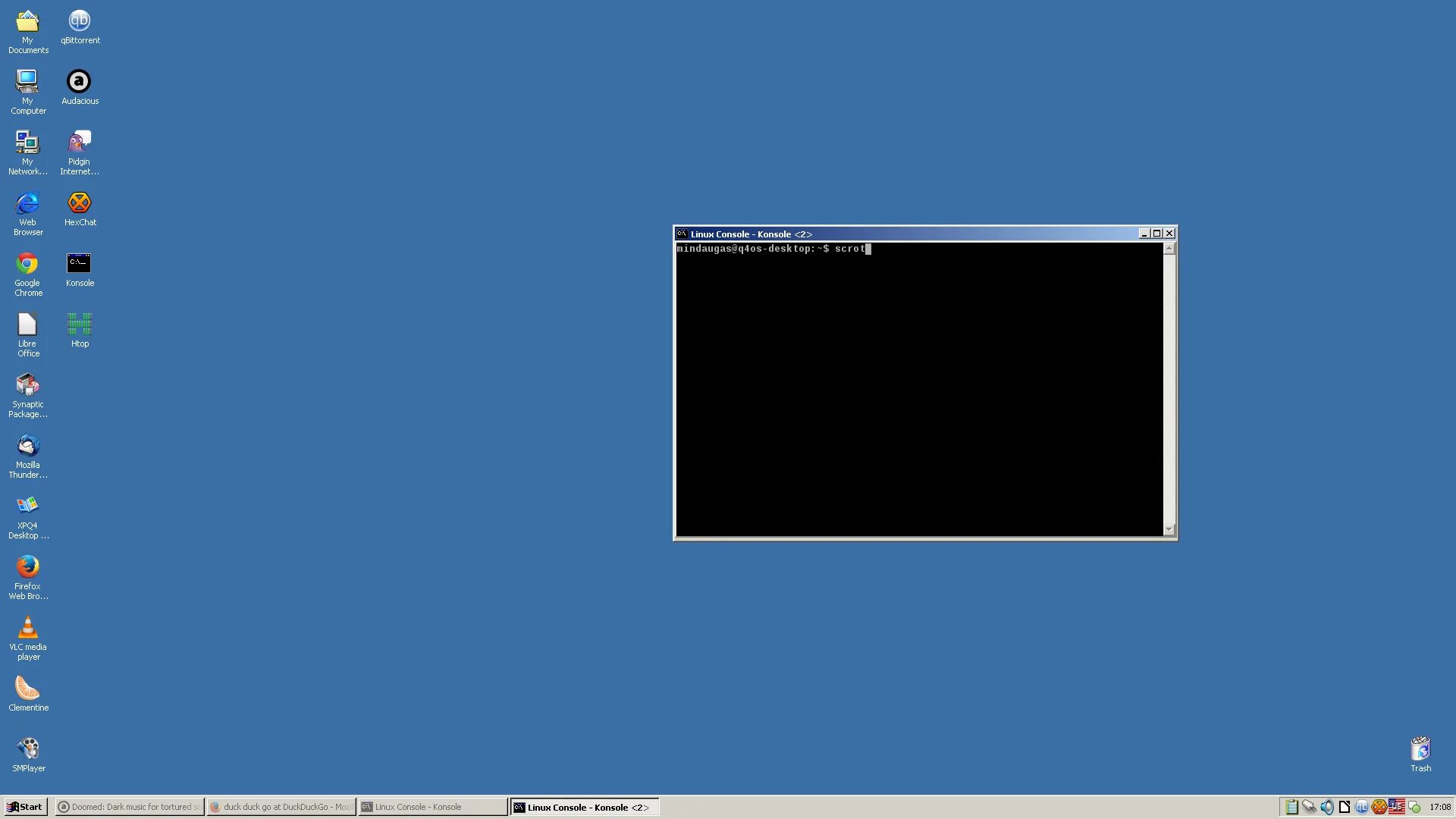This screenshot has width=1456, height=819.
Task: Select the HexChat desktop icon
Action: point(80,203)
